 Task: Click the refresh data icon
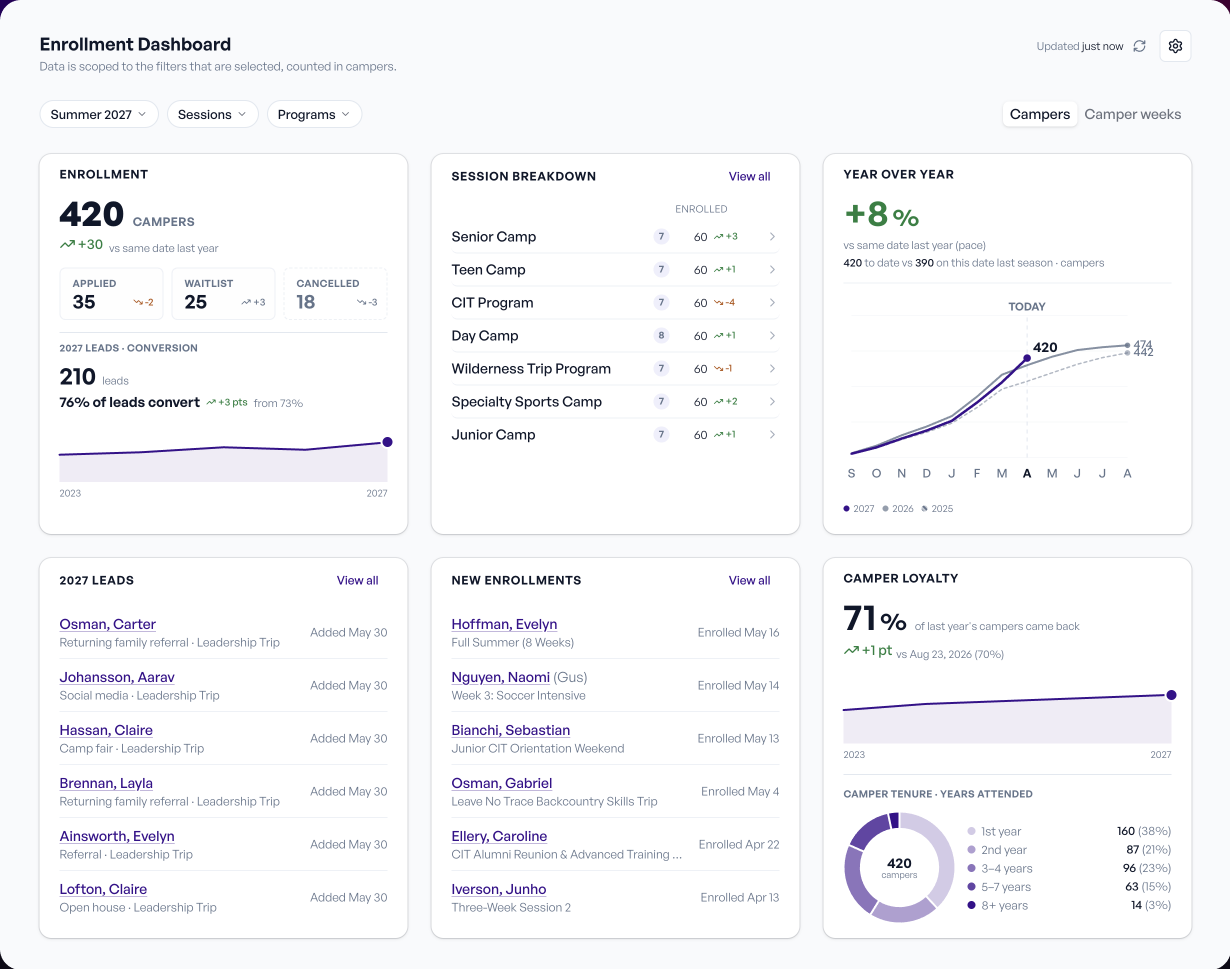pos(1139,46)
